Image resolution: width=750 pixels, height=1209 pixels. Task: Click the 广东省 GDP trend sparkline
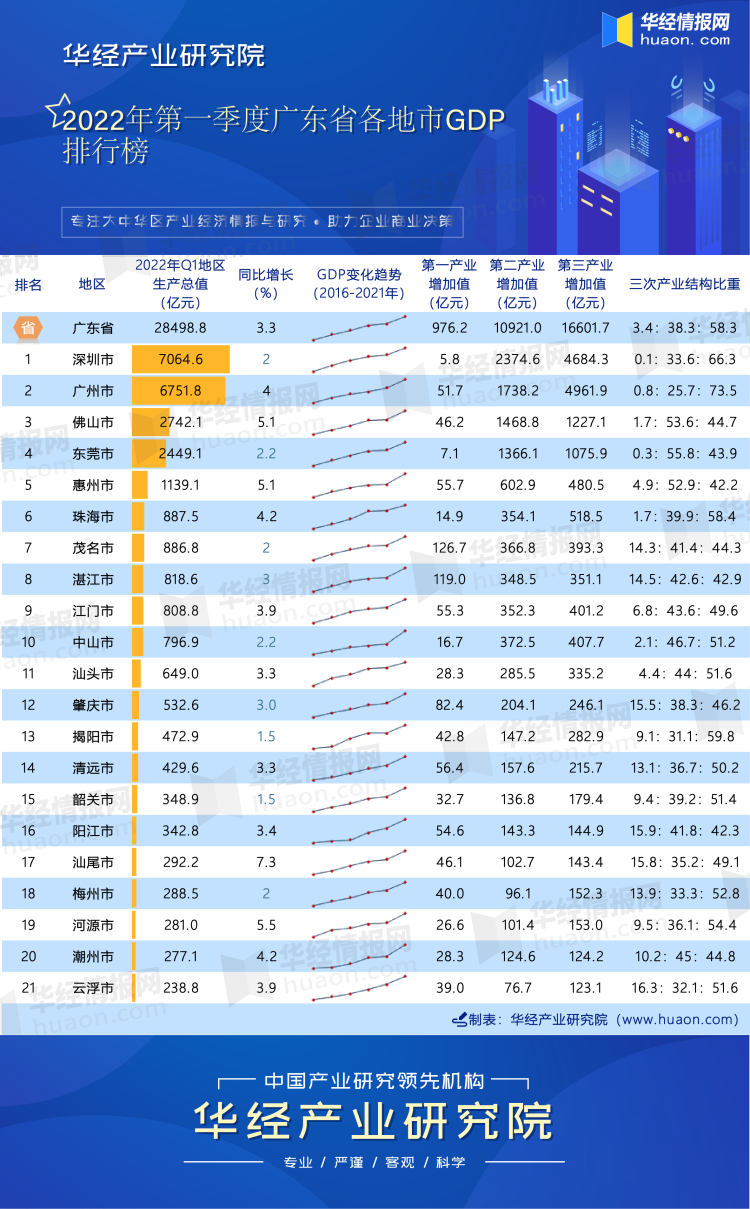pos(359,326)
